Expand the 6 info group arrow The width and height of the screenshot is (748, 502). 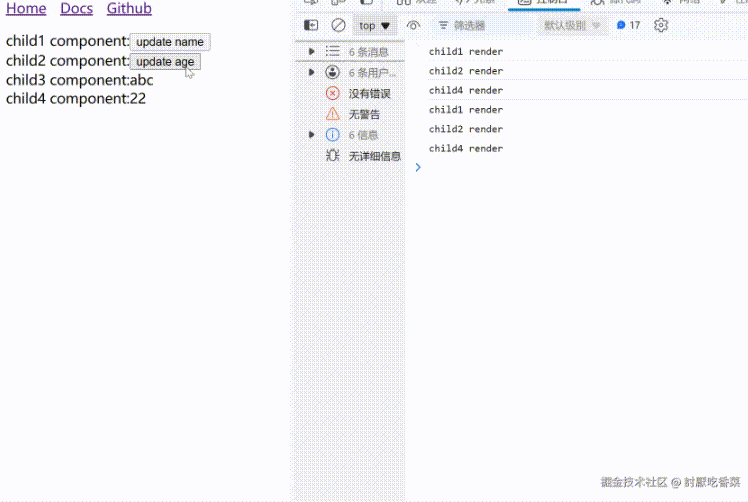tap(312, 135)
